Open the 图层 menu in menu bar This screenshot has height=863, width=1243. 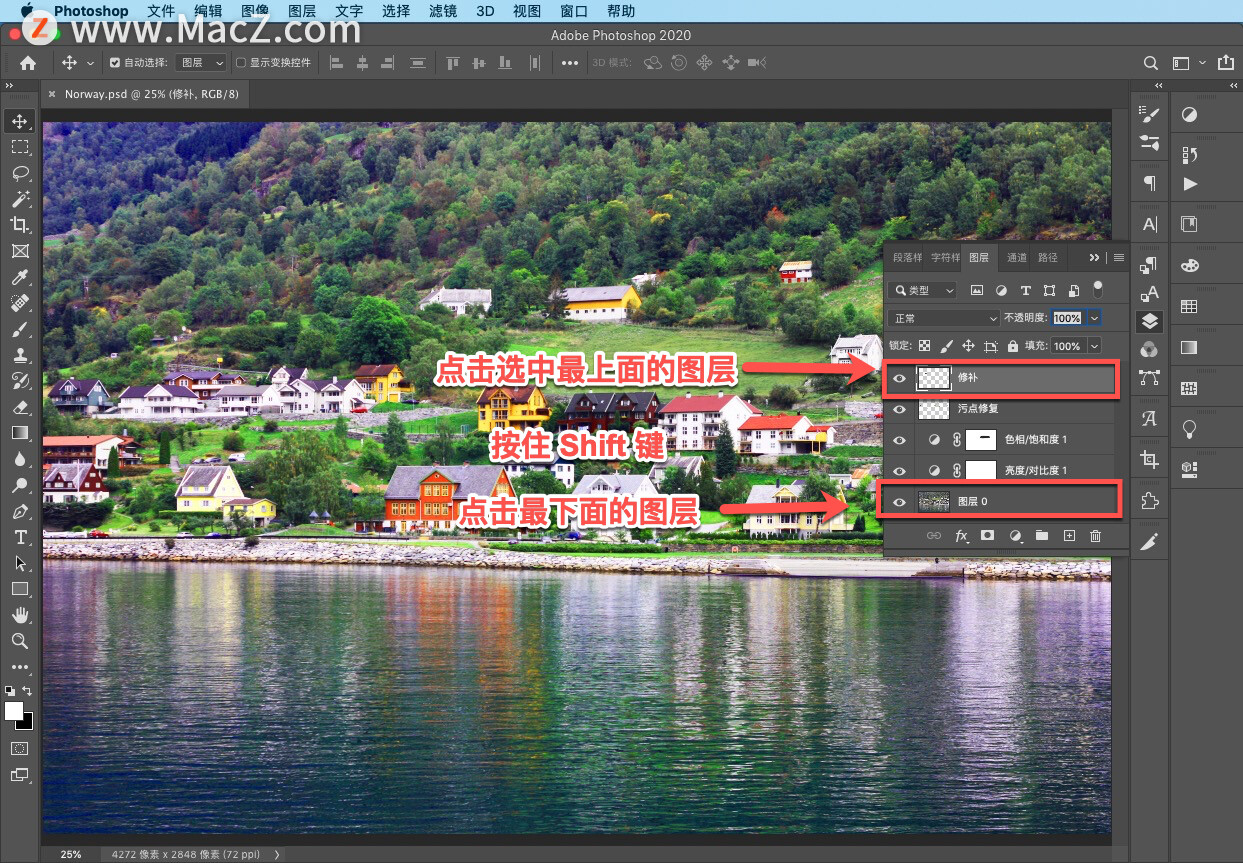(x=301, y=11)
